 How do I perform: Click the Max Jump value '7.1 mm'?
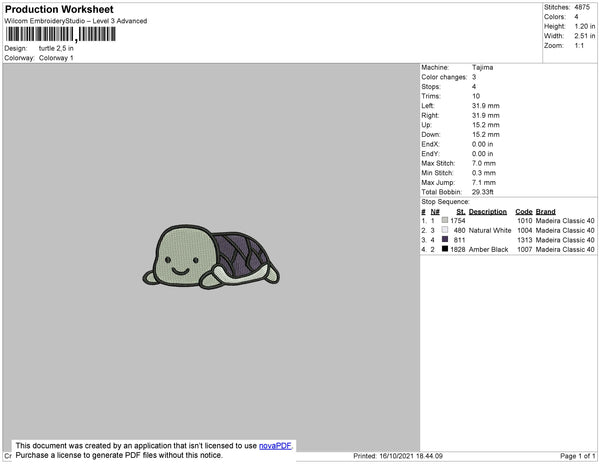[x=484, y=182]
